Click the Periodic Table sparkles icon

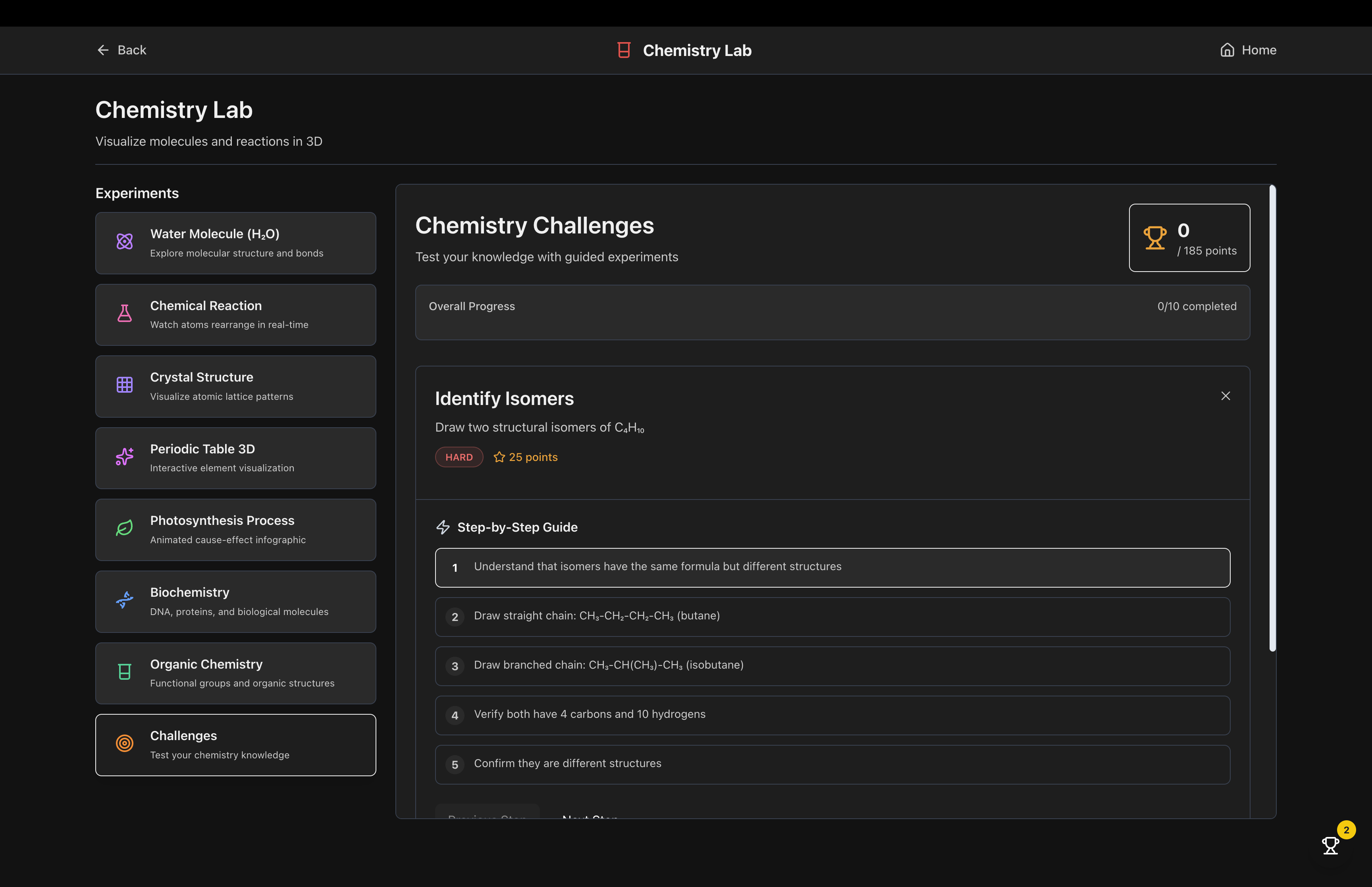tap(124, 457)
